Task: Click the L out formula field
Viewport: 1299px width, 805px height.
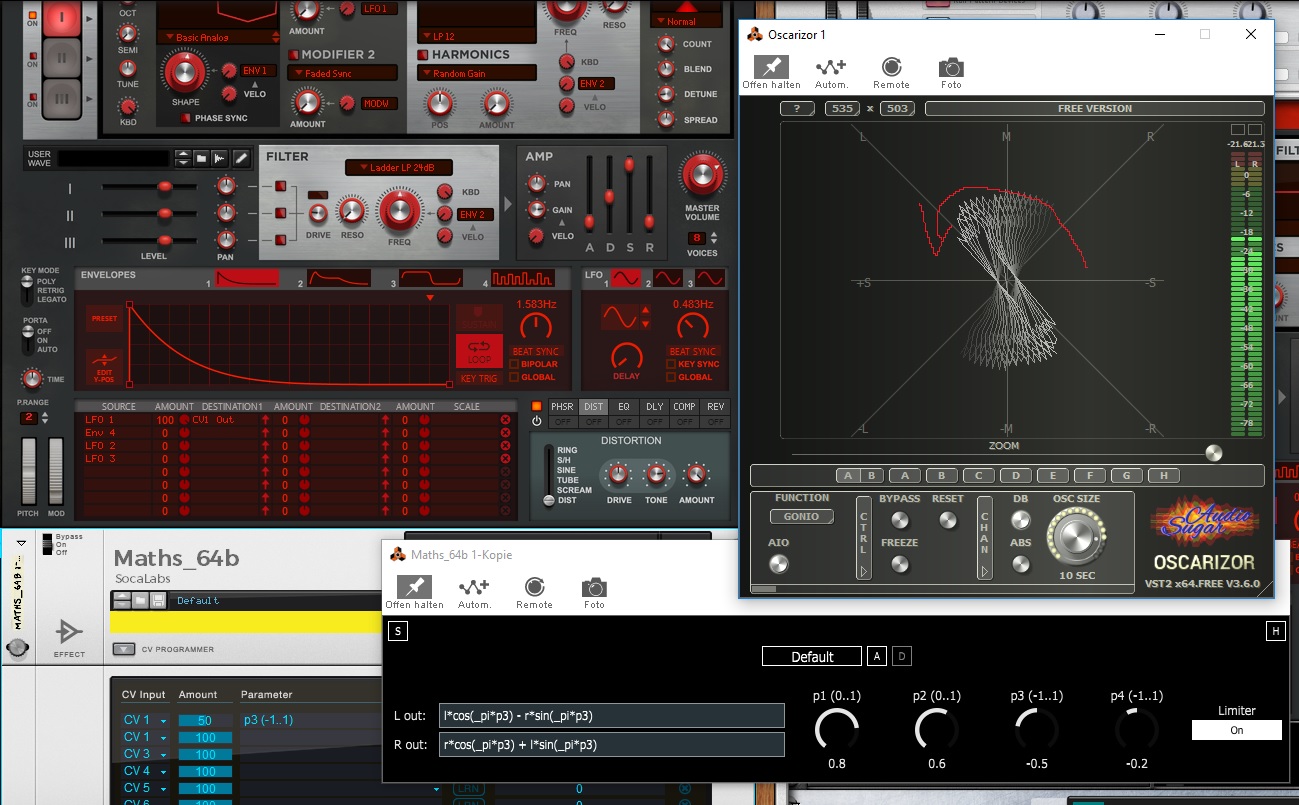Action: pos(612,715)
